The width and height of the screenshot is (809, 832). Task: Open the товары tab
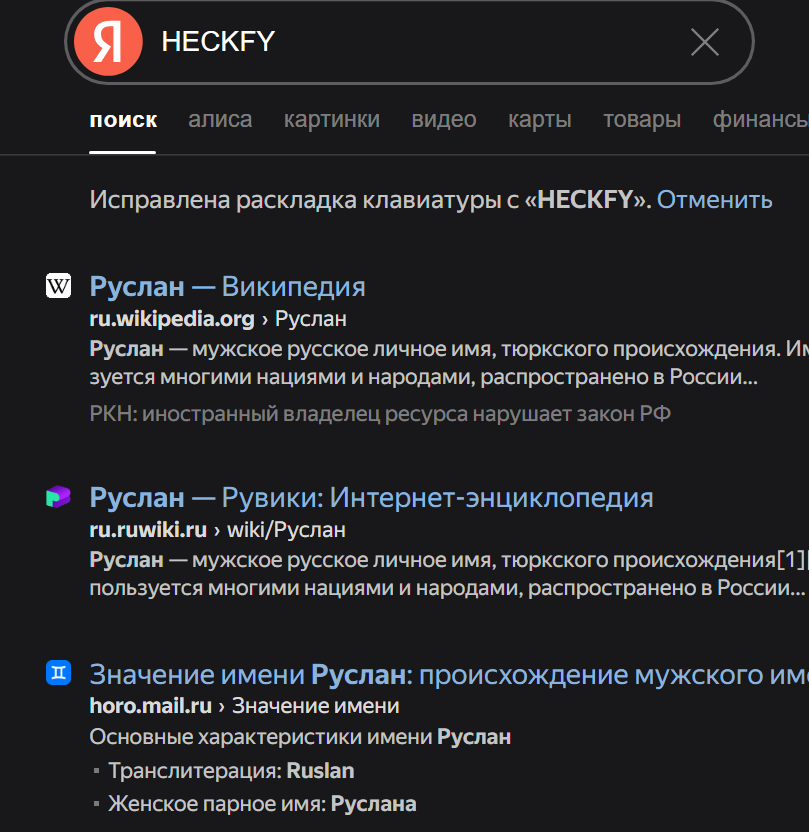point(642,120)
